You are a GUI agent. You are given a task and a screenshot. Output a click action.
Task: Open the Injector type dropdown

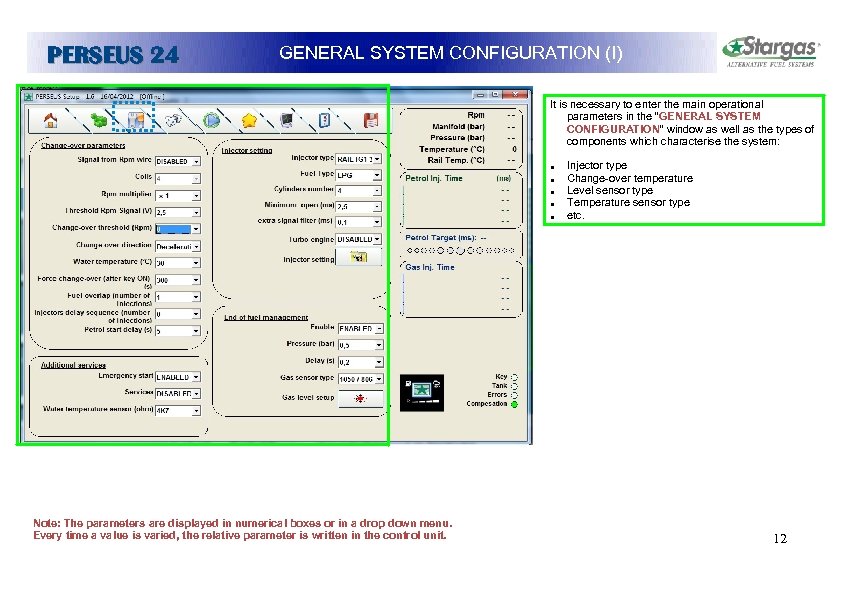377,159
